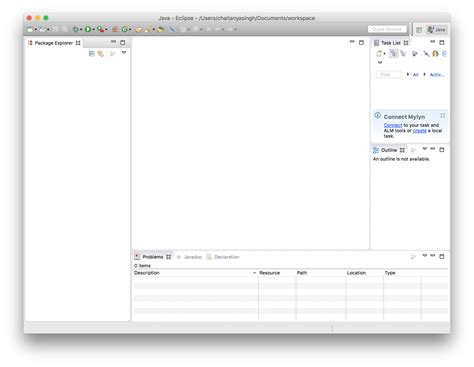Image resolution: width=474 pixels, height=367 pixels.
Task: Open the Debug configurations dropdown arrow
Action: click(81, 30)
